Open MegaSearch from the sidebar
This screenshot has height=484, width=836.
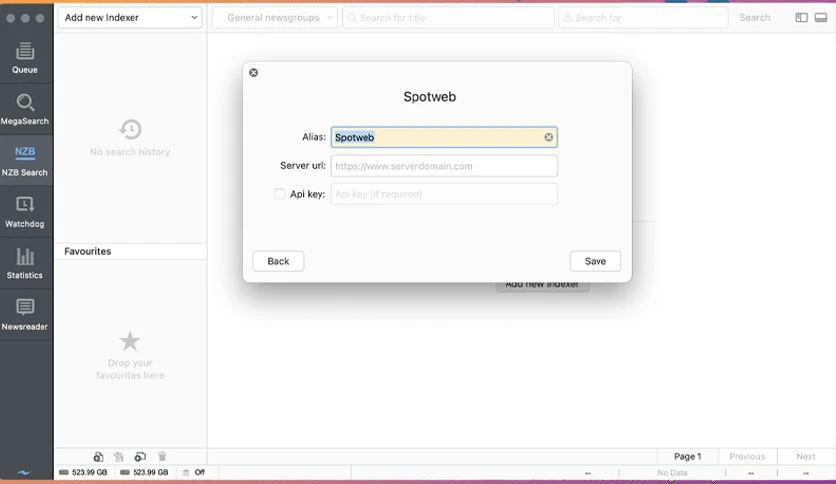point(25,109)
